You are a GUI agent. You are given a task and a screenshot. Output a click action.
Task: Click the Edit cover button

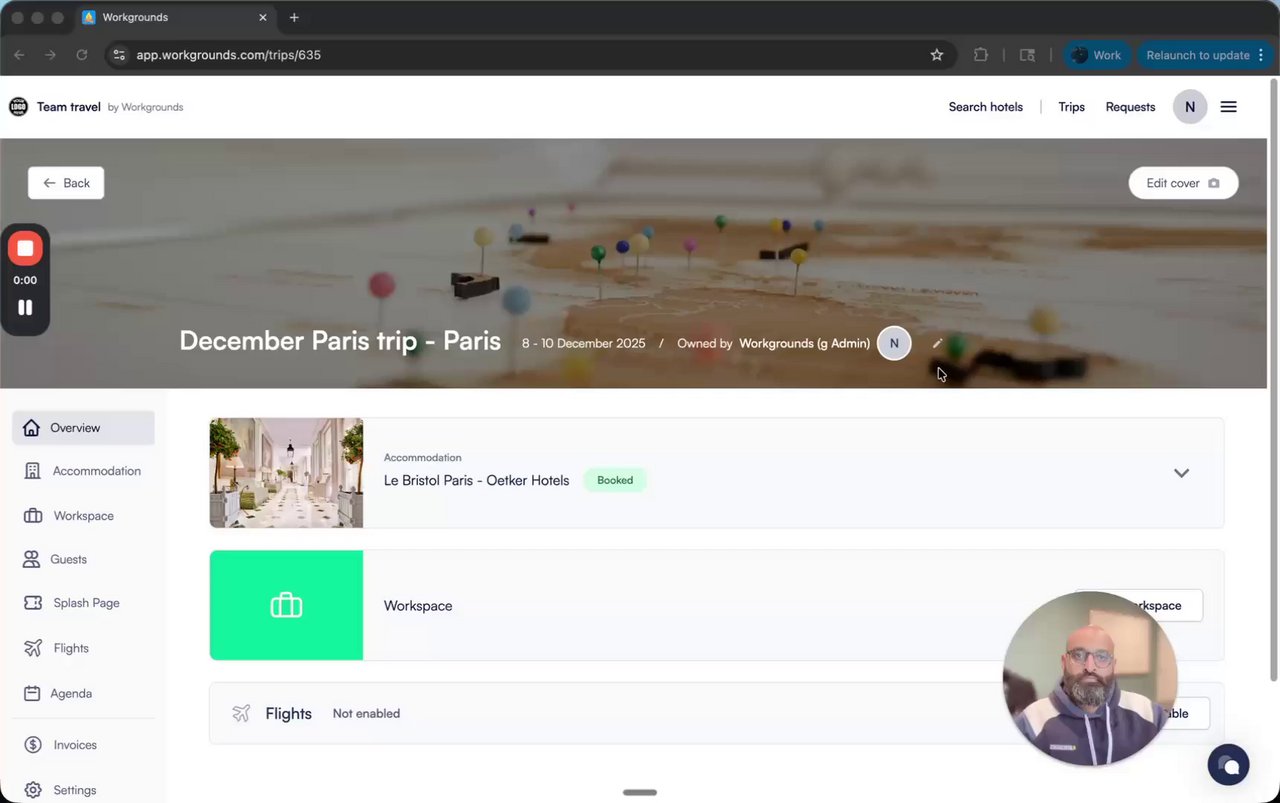tap(1183, 183)
